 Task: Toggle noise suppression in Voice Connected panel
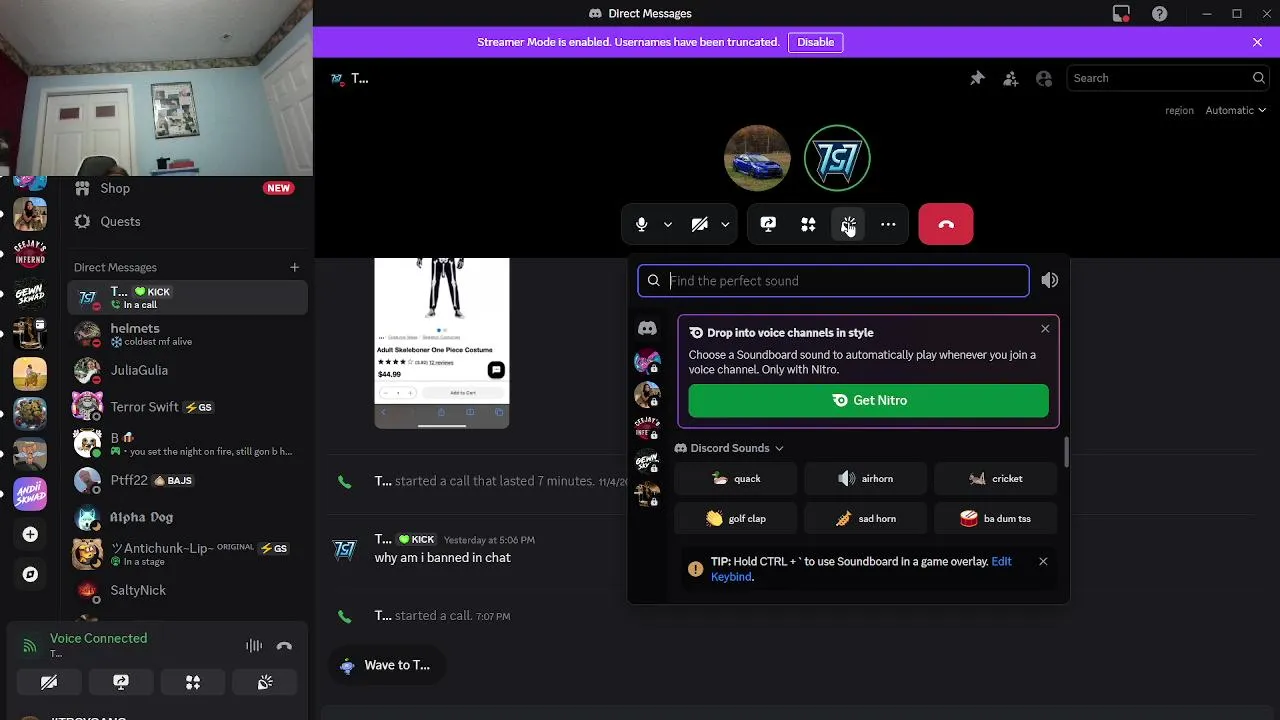pos(254,646)
